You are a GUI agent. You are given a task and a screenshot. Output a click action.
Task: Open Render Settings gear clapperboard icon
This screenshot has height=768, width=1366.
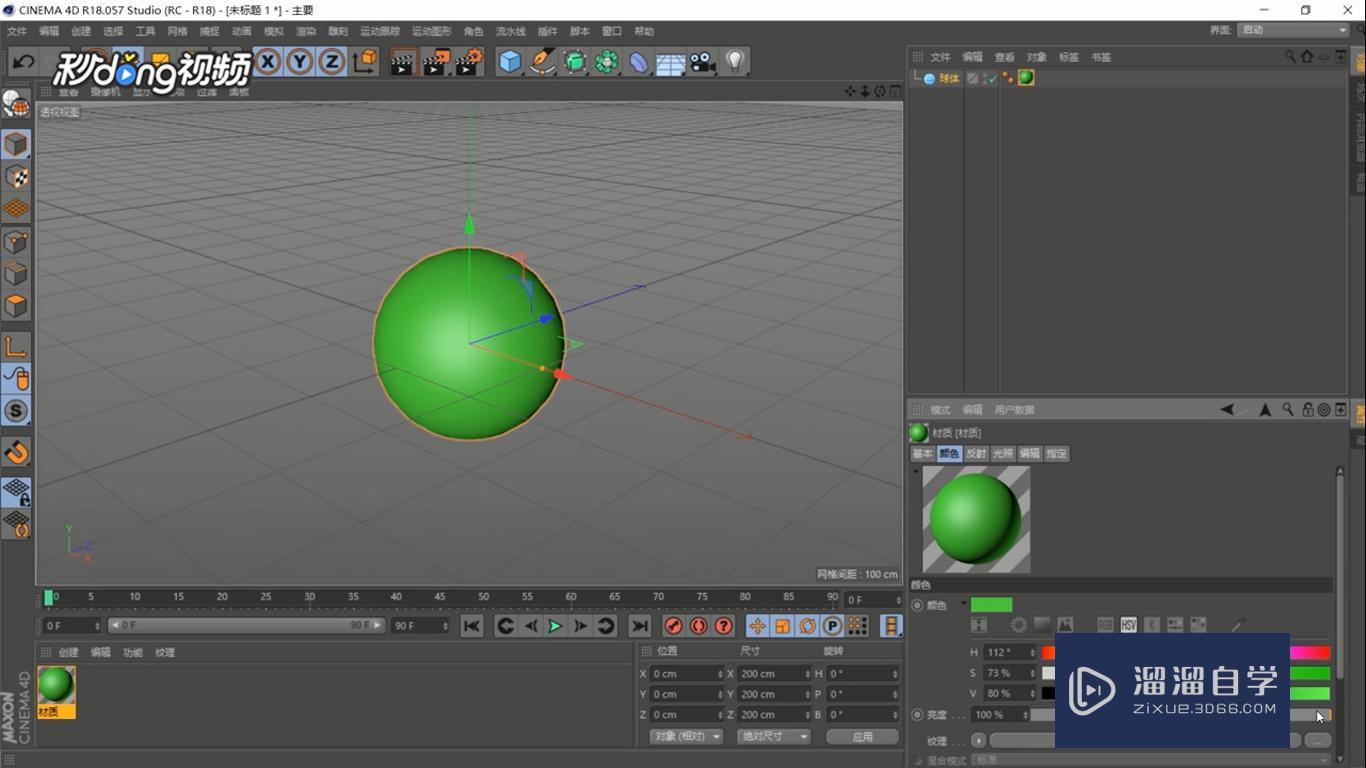coord(469,62)
